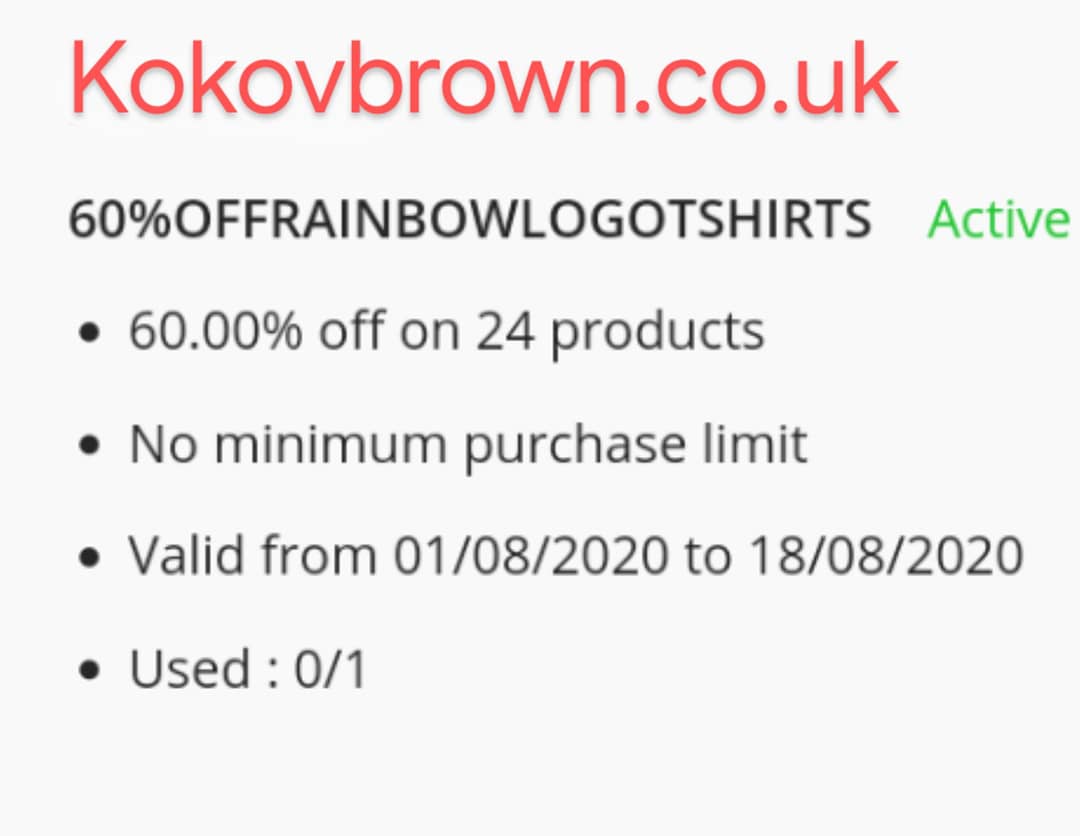Click the word No in second bullet
Image resolution: width=1080 pixels, height=836 pixels.
(163, 445)
